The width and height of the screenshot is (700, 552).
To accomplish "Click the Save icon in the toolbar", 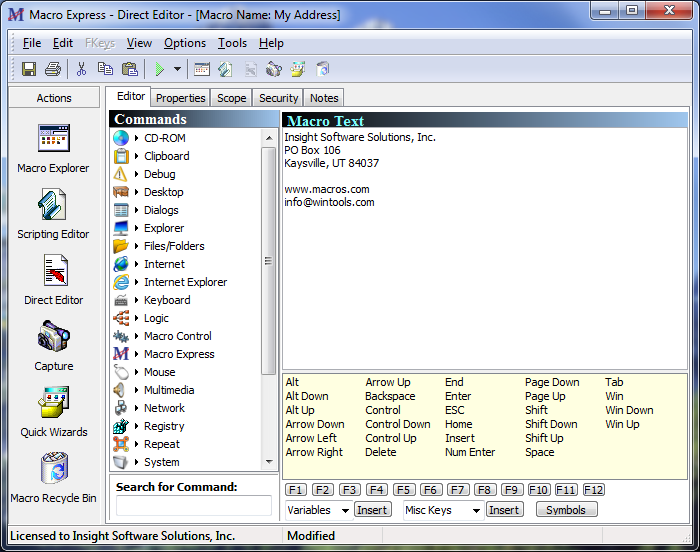I will click(29, 69).
